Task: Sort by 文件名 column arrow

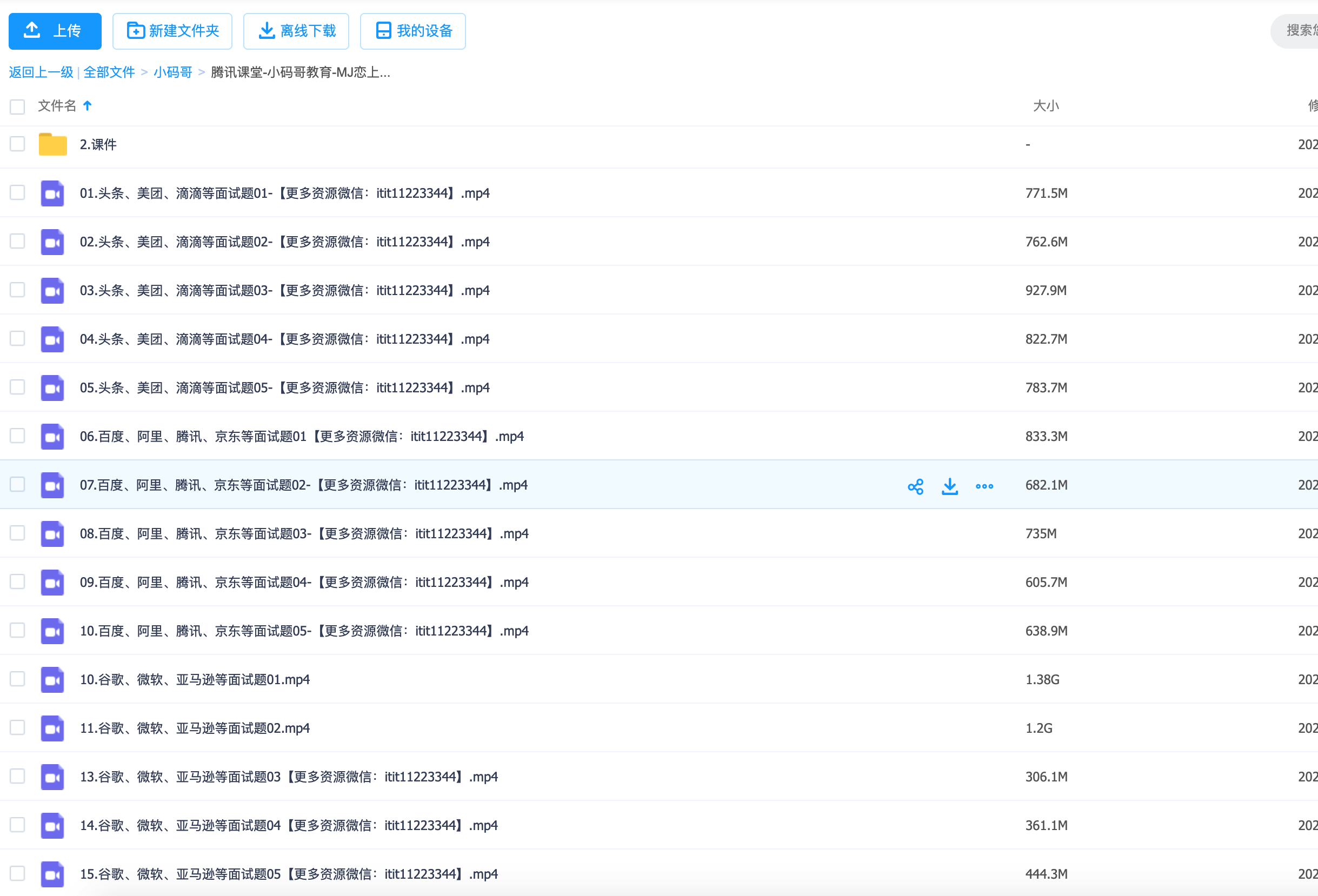Action: [x=88, y=105]
